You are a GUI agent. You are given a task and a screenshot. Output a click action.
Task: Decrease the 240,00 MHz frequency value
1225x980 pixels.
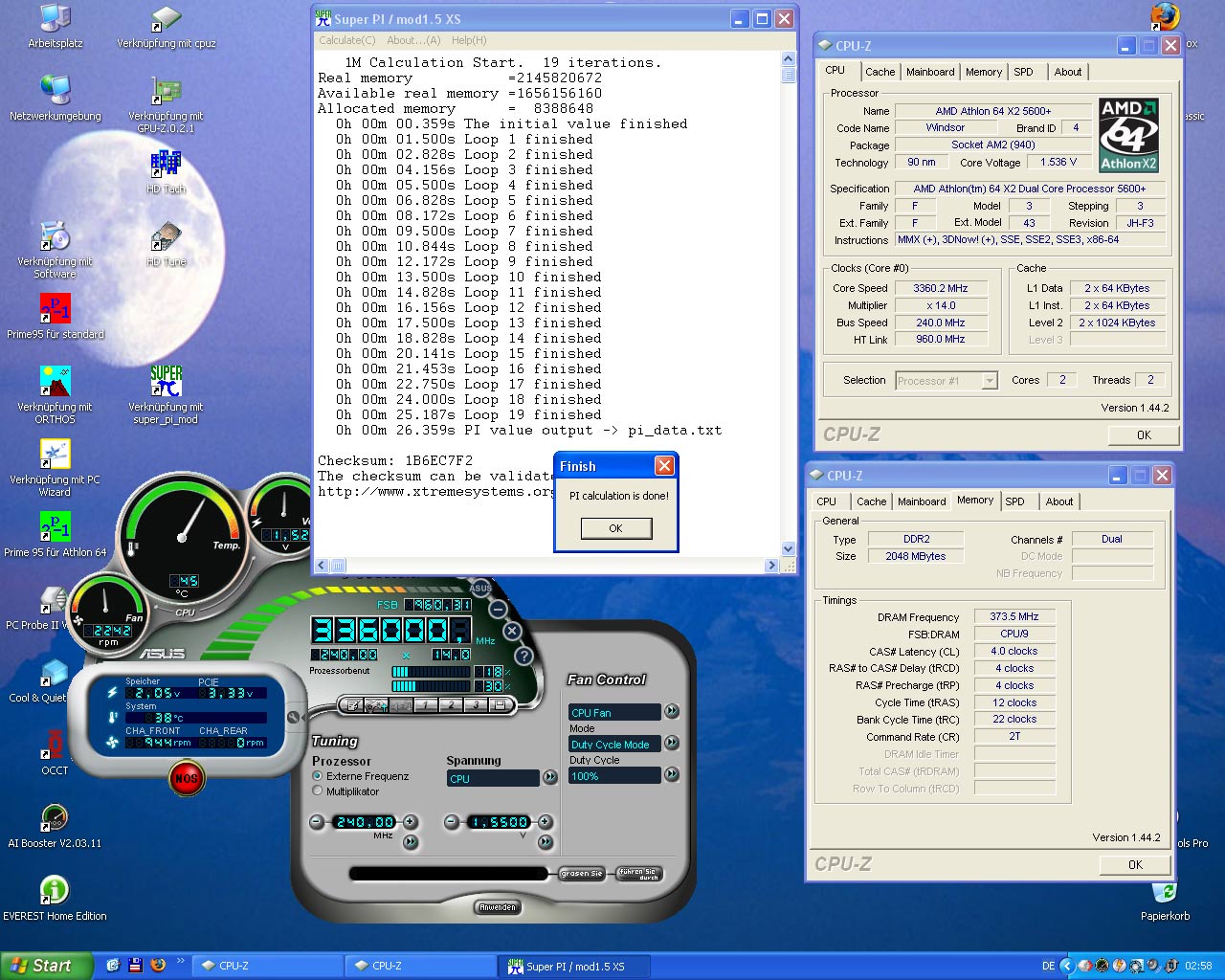click(317, 822)
